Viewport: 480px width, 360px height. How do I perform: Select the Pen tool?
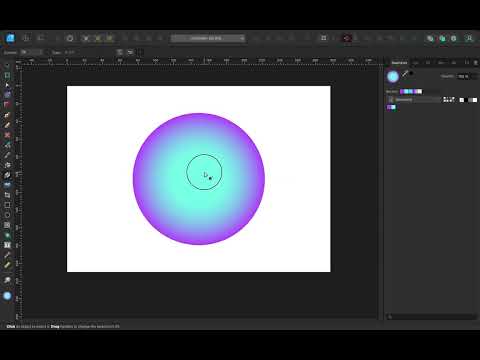7,115
